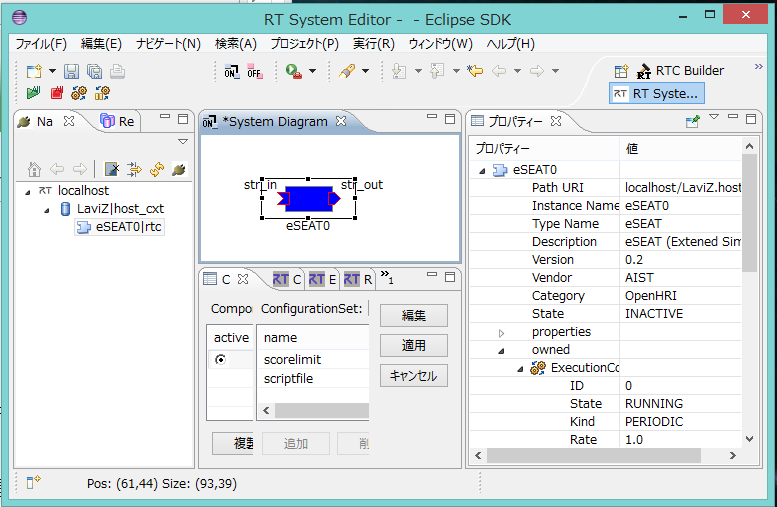Open Properties view menu triangle
The image size is (777, 507).
pos(714,117)
